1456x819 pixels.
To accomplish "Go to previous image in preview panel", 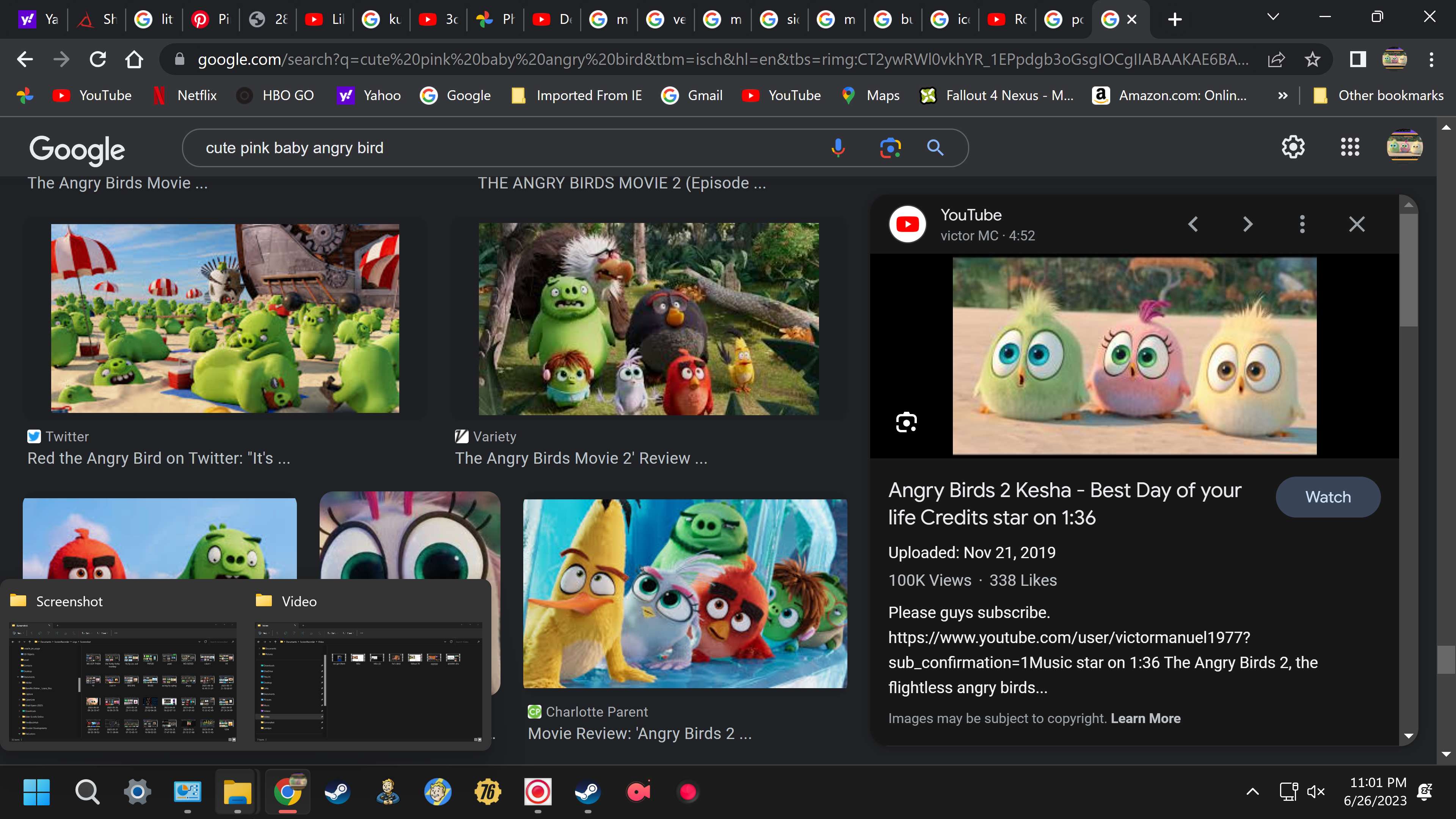I will coord(1193,224).
